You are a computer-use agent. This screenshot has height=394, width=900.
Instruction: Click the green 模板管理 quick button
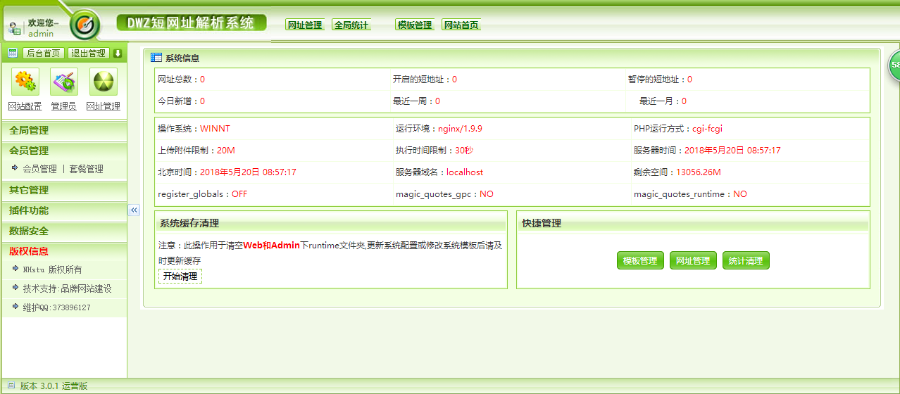(641, 261)
